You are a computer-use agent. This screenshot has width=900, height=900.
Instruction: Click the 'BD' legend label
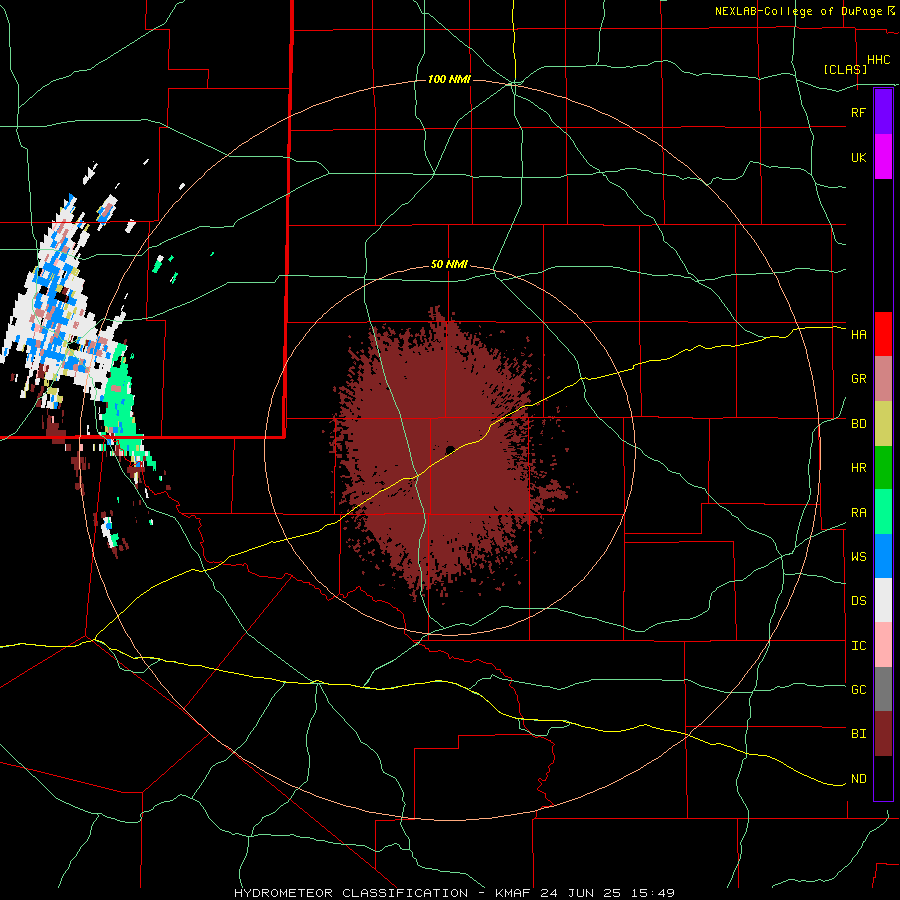tap(858, 424)
